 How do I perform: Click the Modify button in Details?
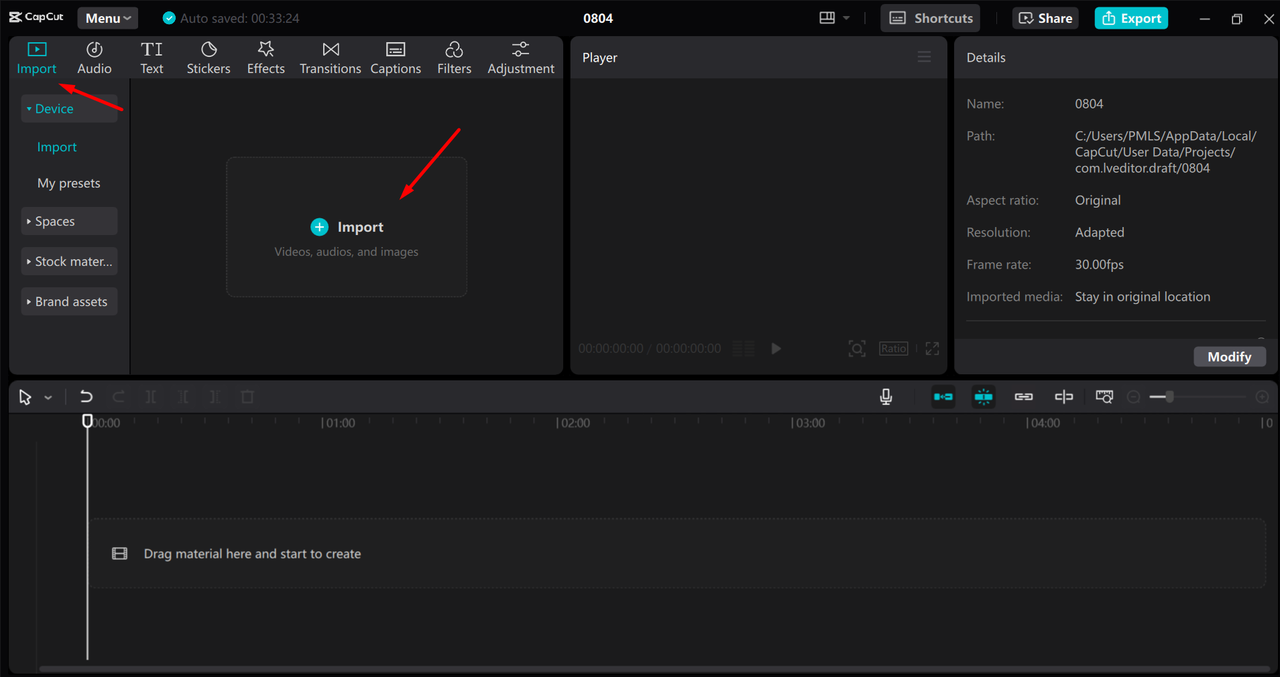pos(1229,357)
